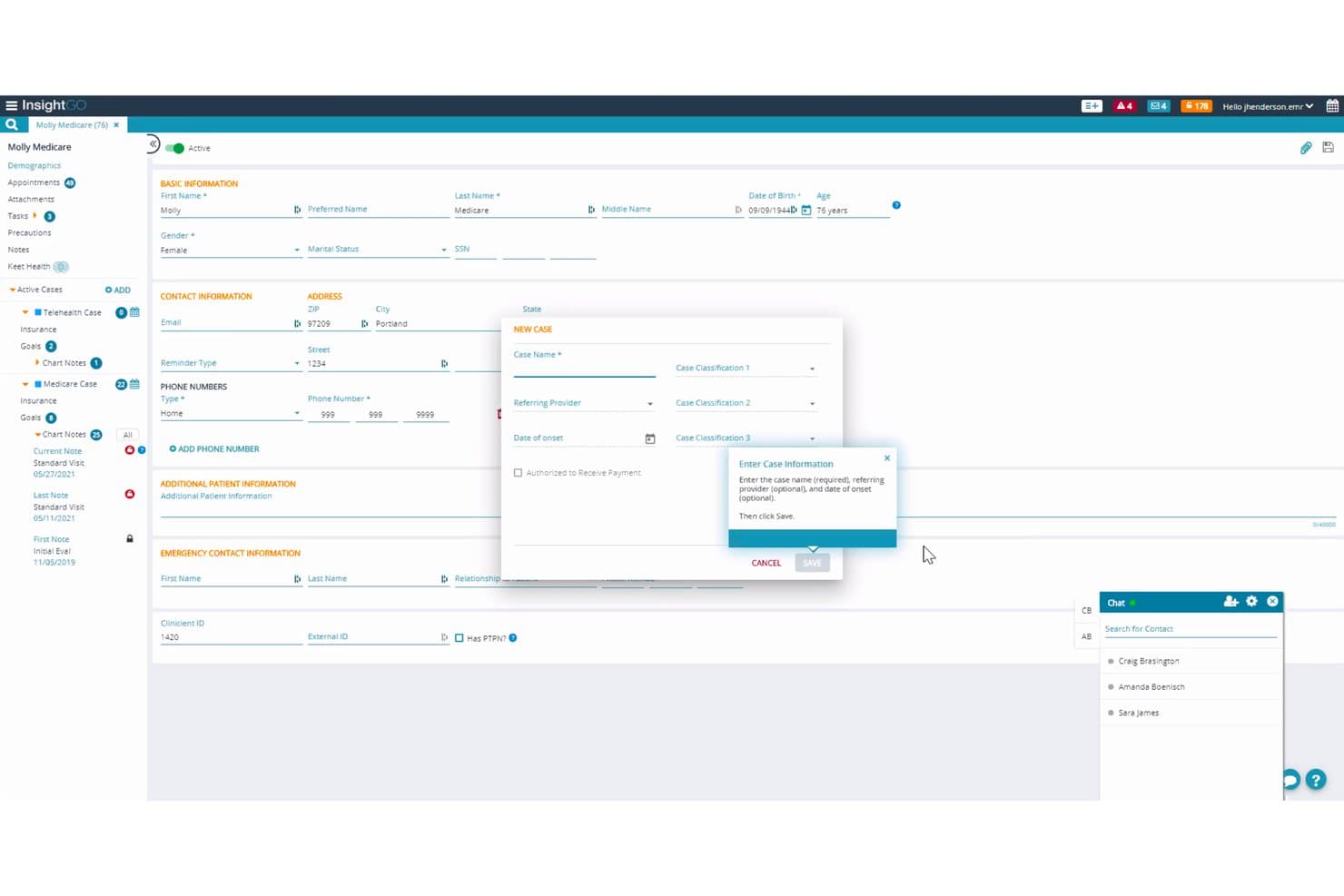
Task: Open the calendar icon in the top bar
Action: (x=1332, y=106)
